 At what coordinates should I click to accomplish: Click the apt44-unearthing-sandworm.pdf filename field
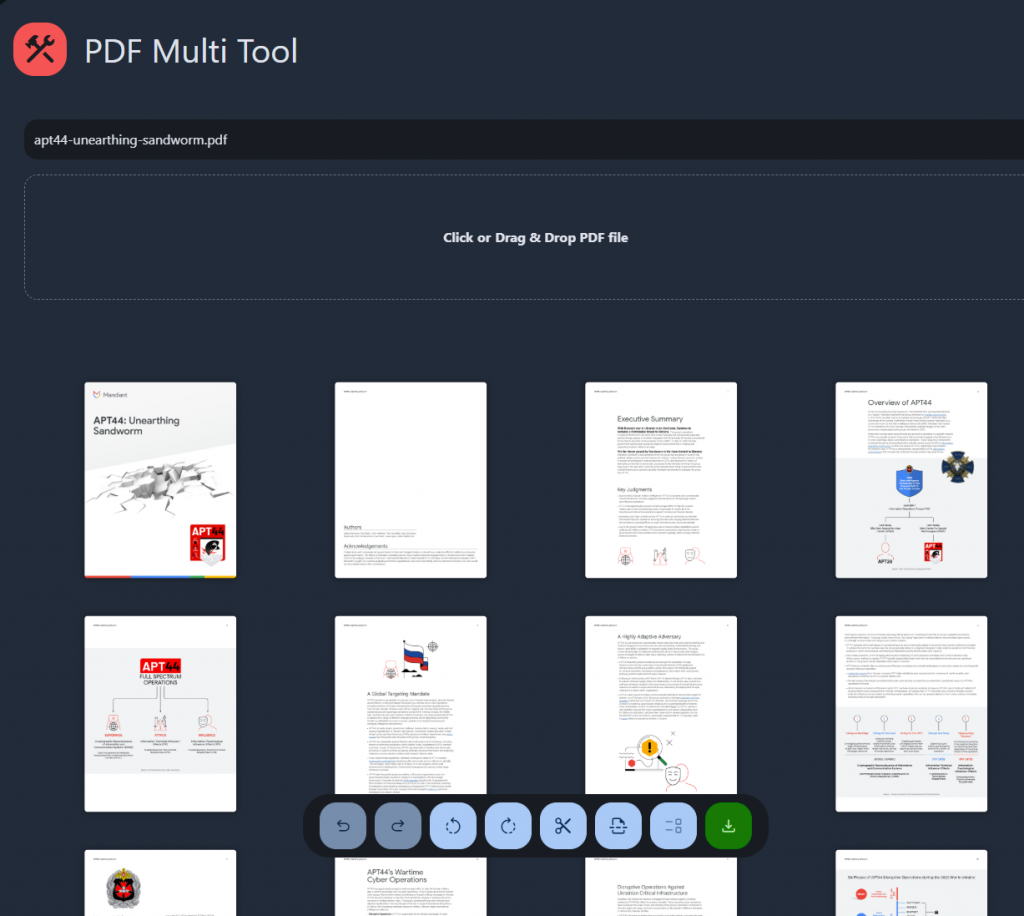pos(524,140)
